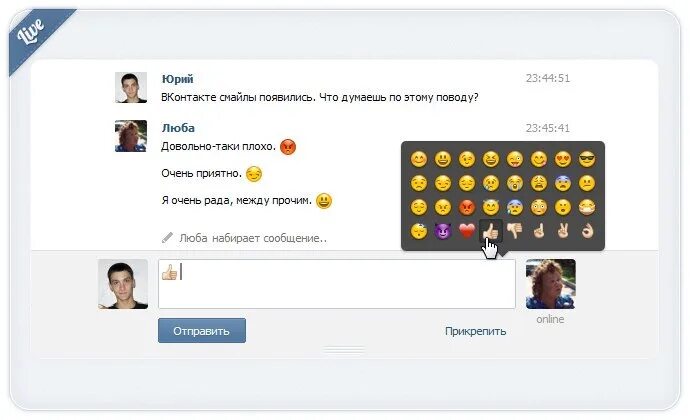Choose the victory hand emoji
This screenshot has height=420, width=690.
563,230
